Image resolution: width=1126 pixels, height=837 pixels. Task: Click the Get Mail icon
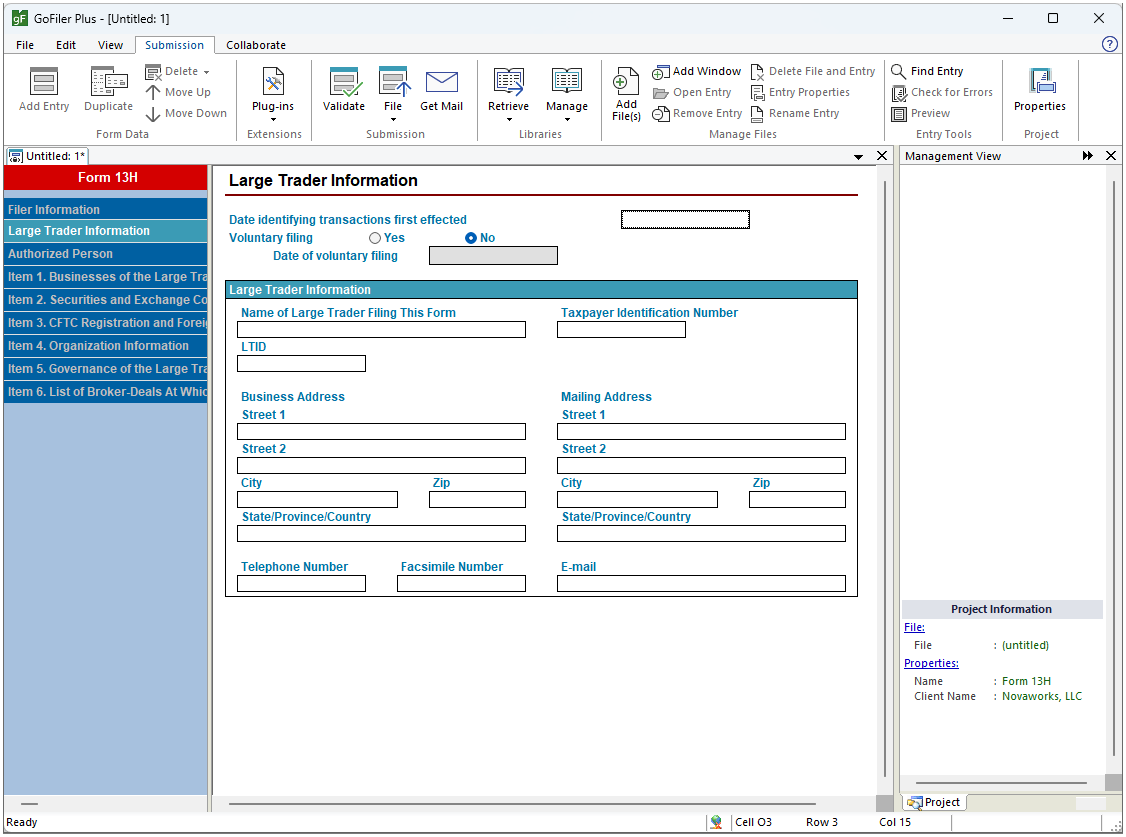441,90
